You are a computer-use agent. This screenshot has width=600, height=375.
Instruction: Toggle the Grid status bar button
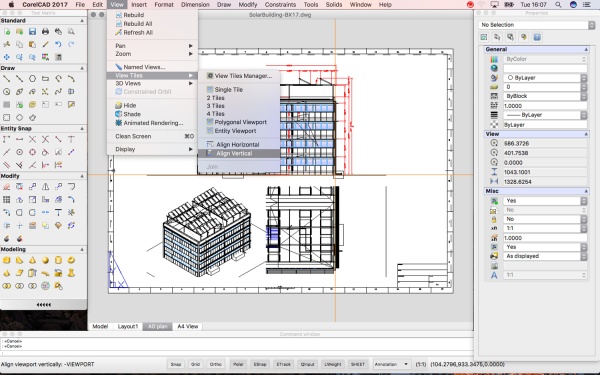click(x=196, y=364)
